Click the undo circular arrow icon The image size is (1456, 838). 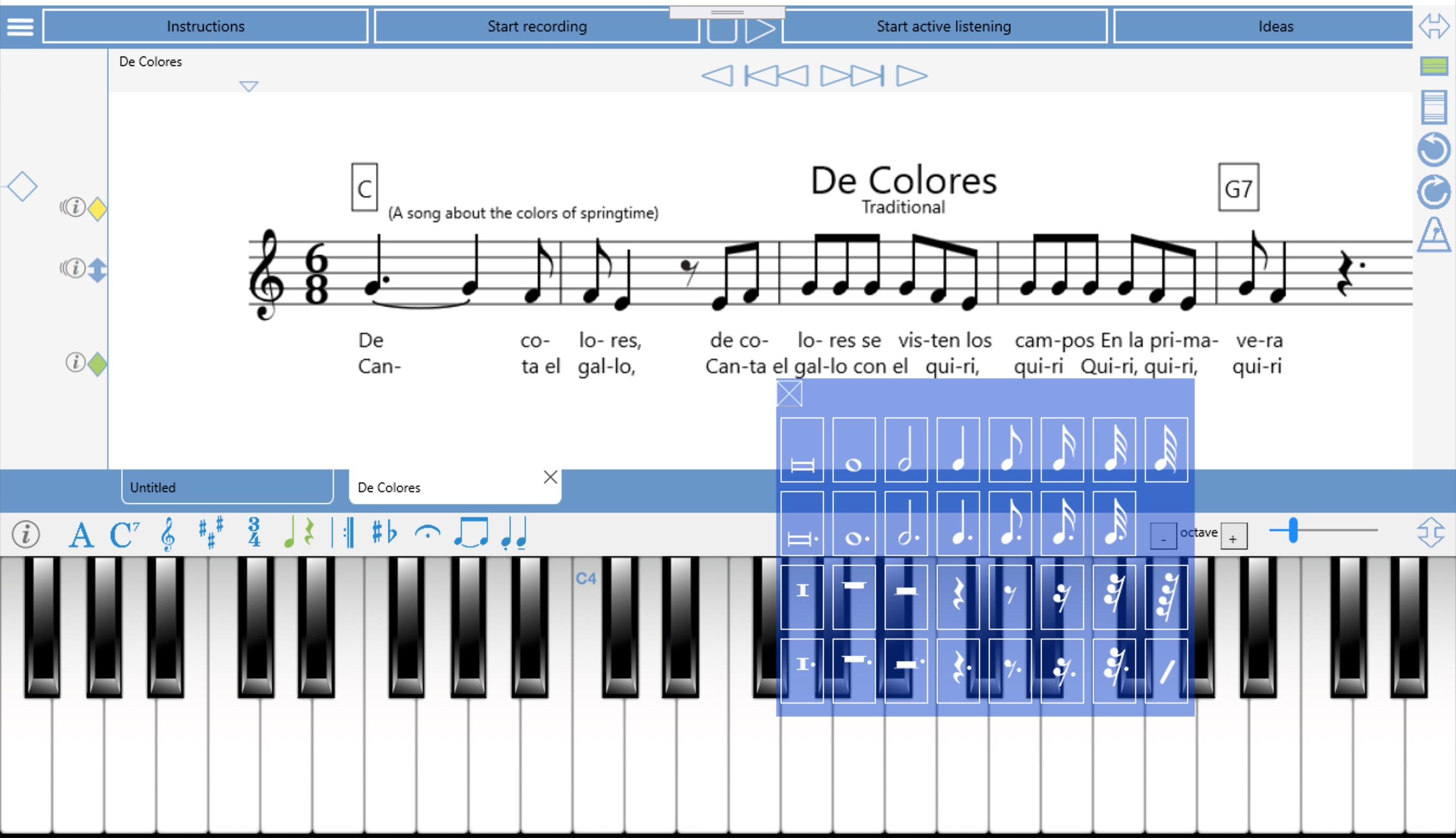coord(1433,150)
